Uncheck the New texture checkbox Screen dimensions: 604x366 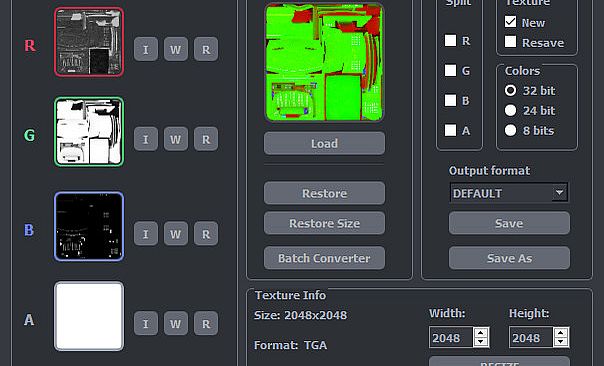point(510,22)
